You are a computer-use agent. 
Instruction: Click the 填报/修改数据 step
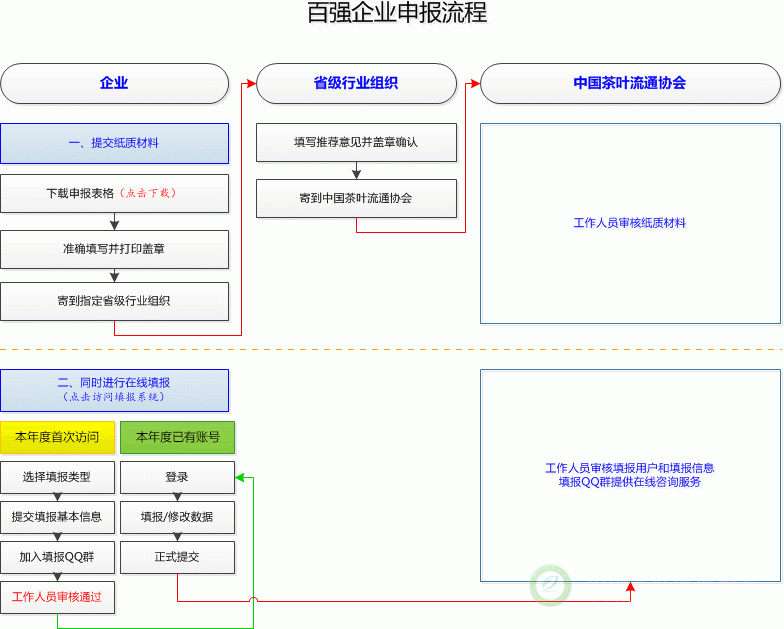[177, 517]
